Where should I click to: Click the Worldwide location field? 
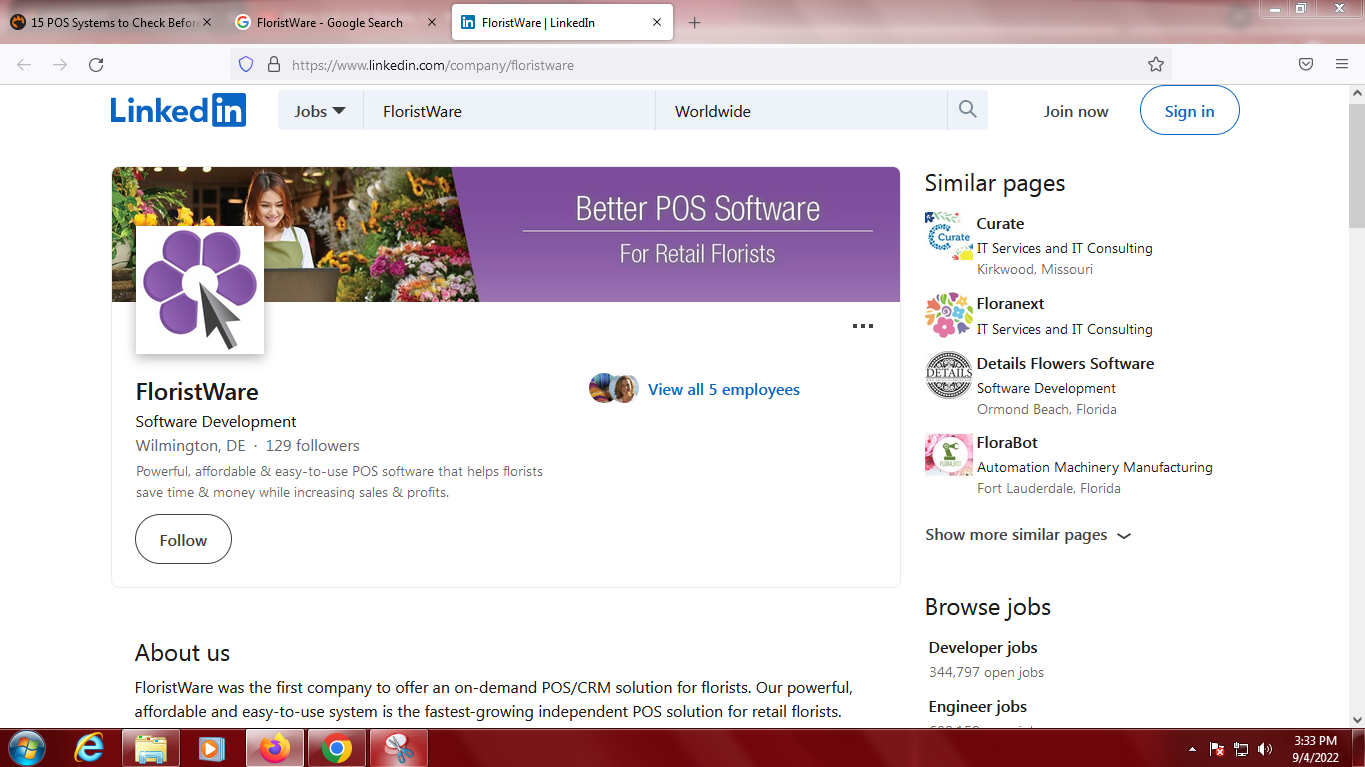click(801, 111)
